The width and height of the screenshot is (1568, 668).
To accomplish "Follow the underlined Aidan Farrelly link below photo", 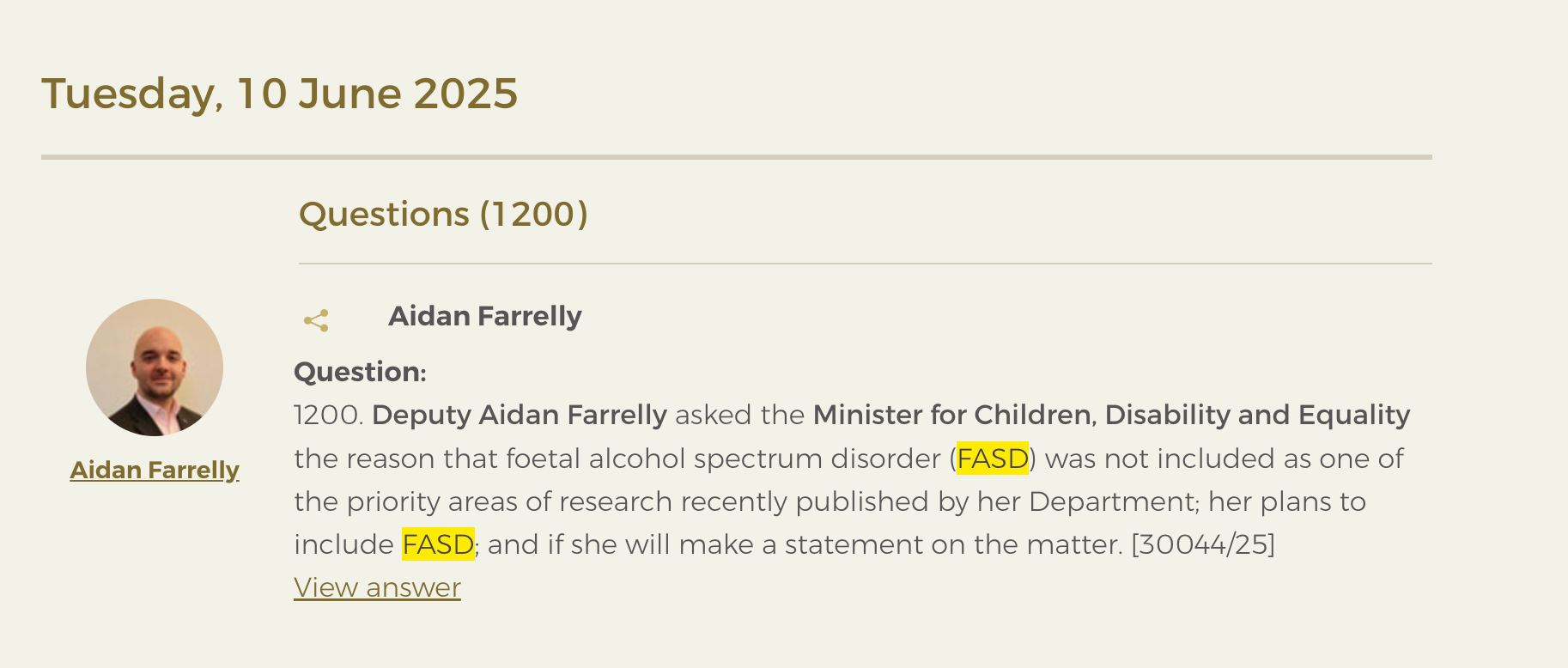I will [155, 471].
